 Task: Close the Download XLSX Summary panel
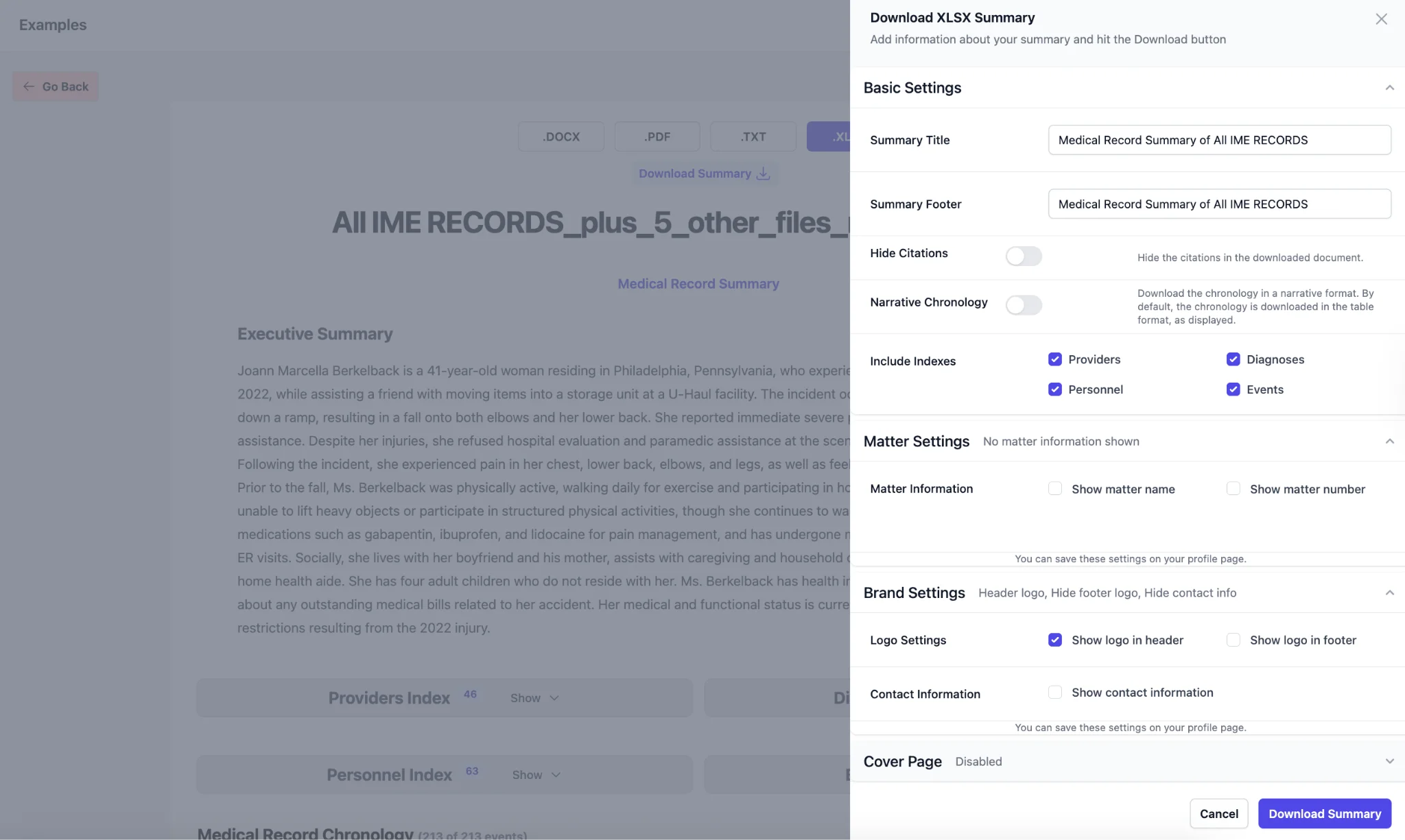[1381, 19]
